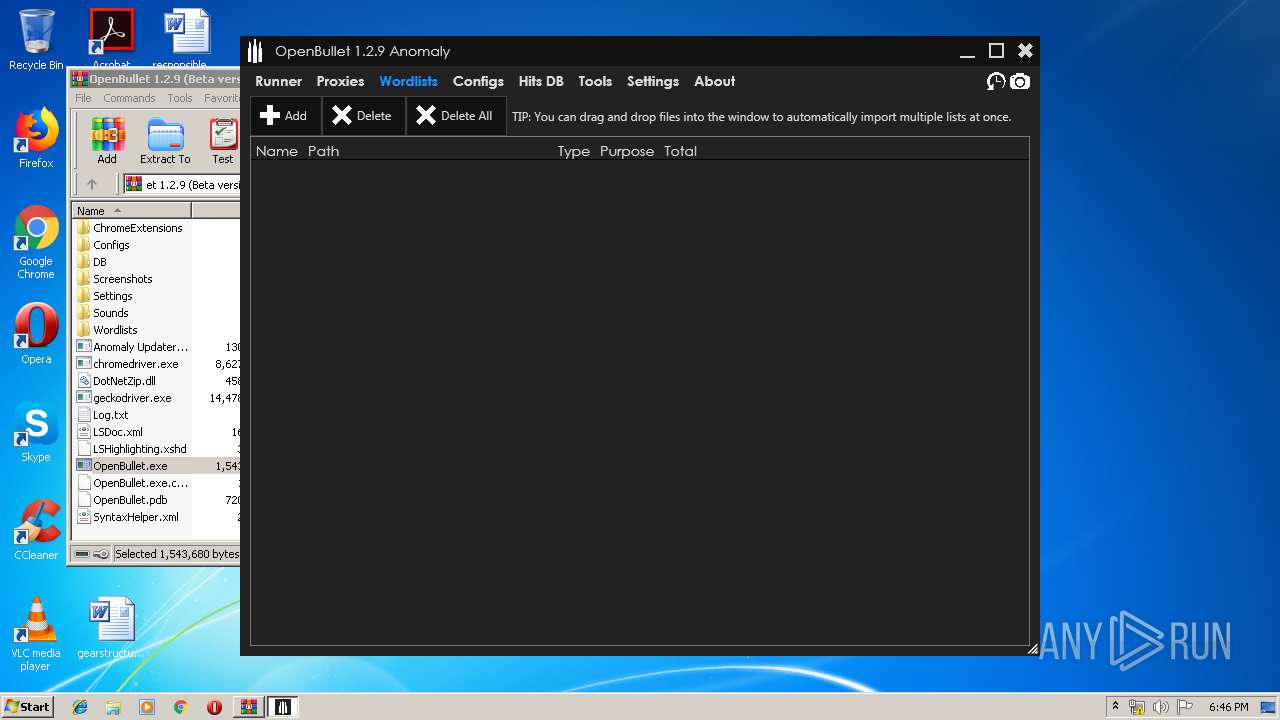Screen dimensions: 1280x720
Task: Open the Opera desktop shortcut
Action: [x=36, y=334]
